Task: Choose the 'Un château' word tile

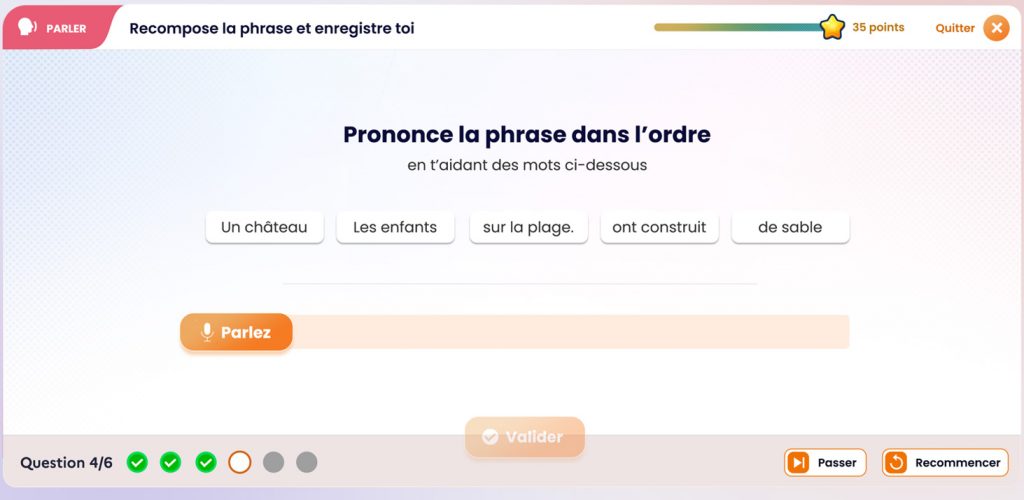Action: (264, 227)
